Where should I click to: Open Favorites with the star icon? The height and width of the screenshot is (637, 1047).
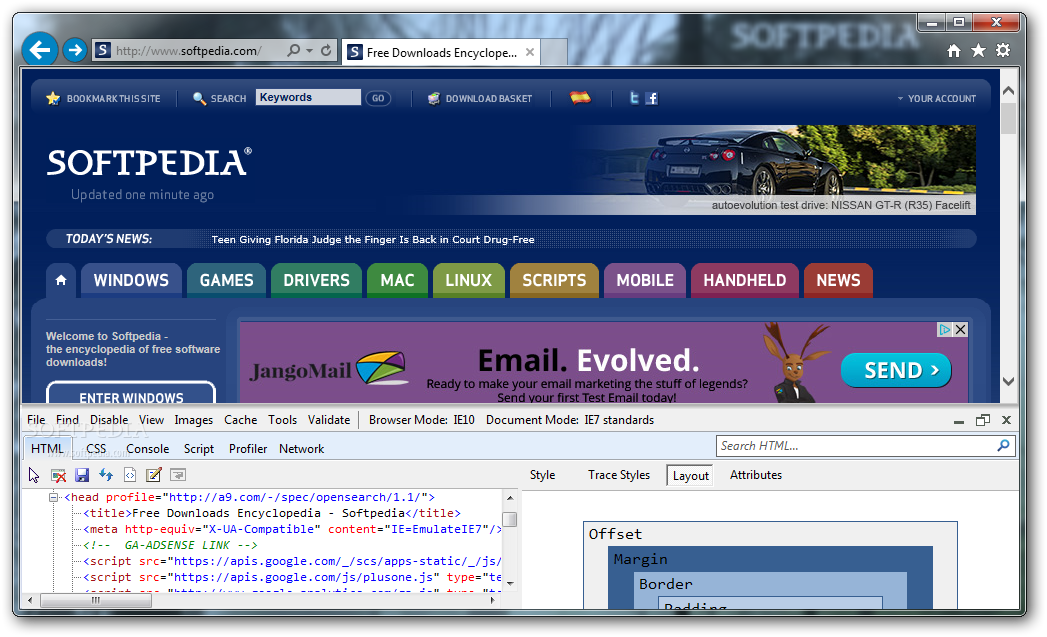pyautogui.click(x=978, y=51)
